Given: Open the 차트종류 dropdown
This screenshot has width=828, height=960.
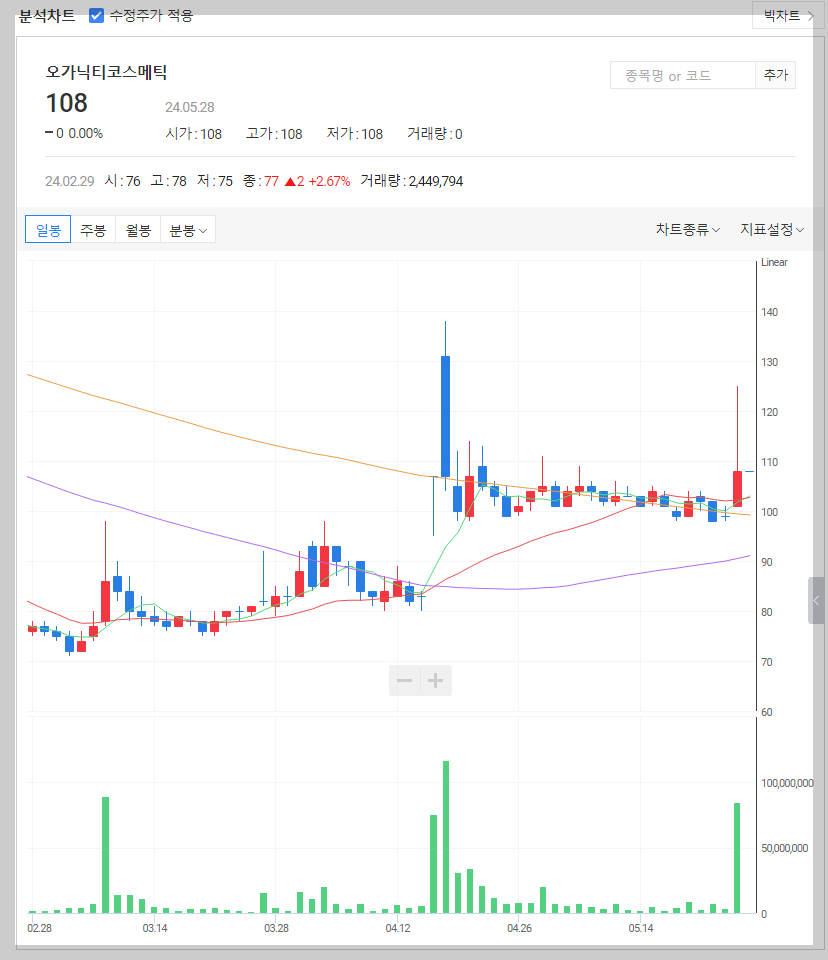Looking at the screenshot, I should 688,230.
